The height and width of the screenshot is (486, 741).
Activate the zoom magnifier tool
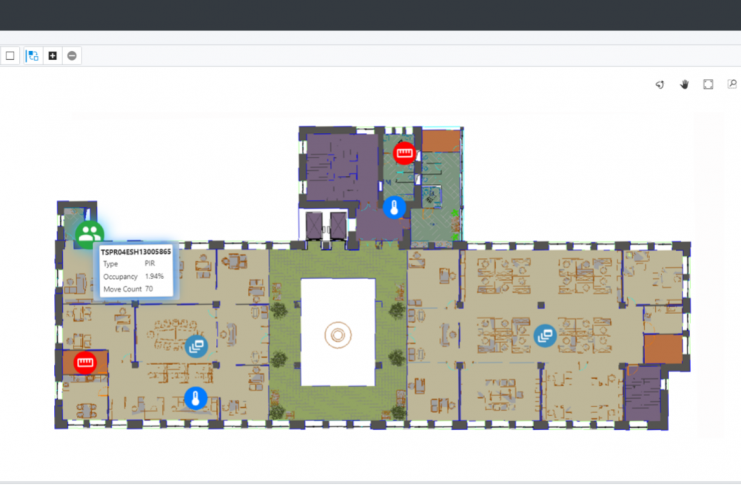click(x=732, y=85)
